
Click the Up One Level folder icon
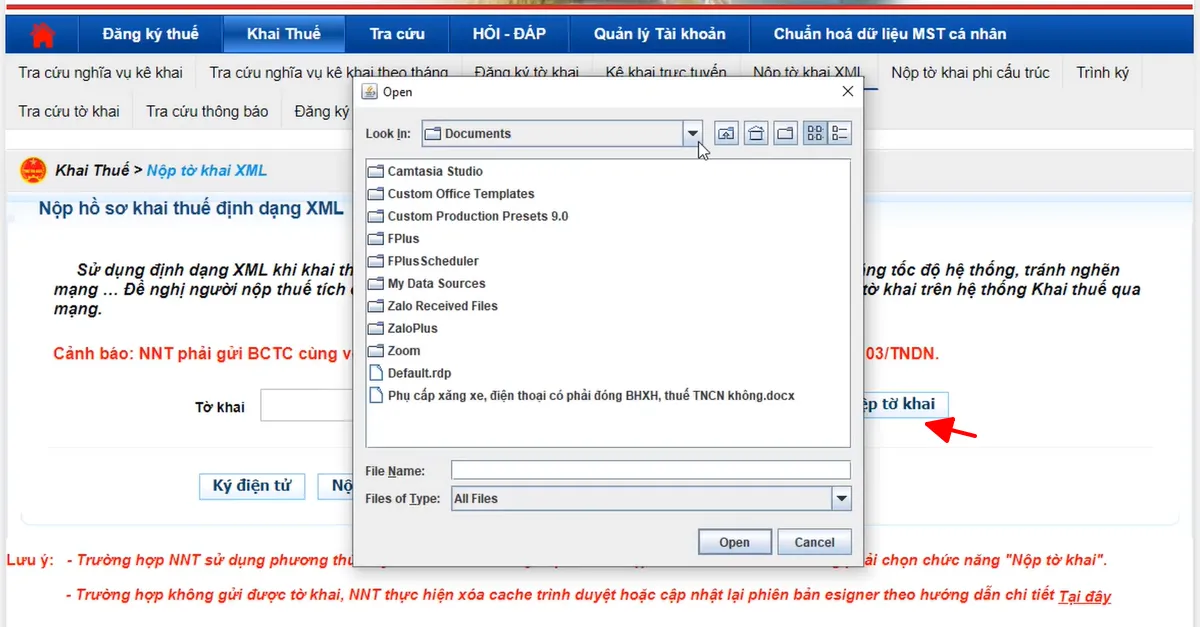click(x=726, y=133)
